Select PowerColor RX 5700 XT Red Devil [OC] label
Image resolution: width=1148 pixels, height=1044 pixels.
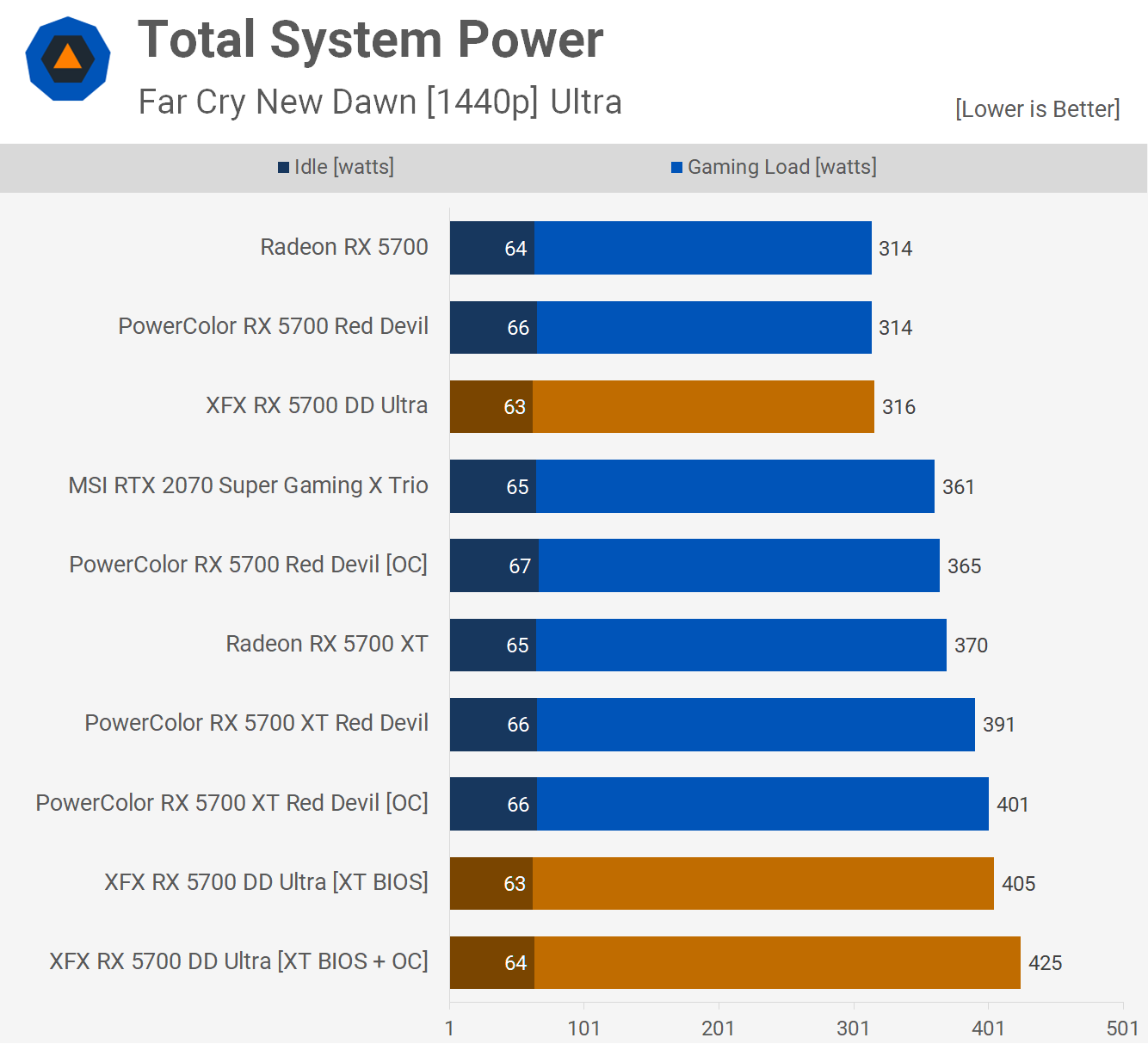[x=231, y=803]
